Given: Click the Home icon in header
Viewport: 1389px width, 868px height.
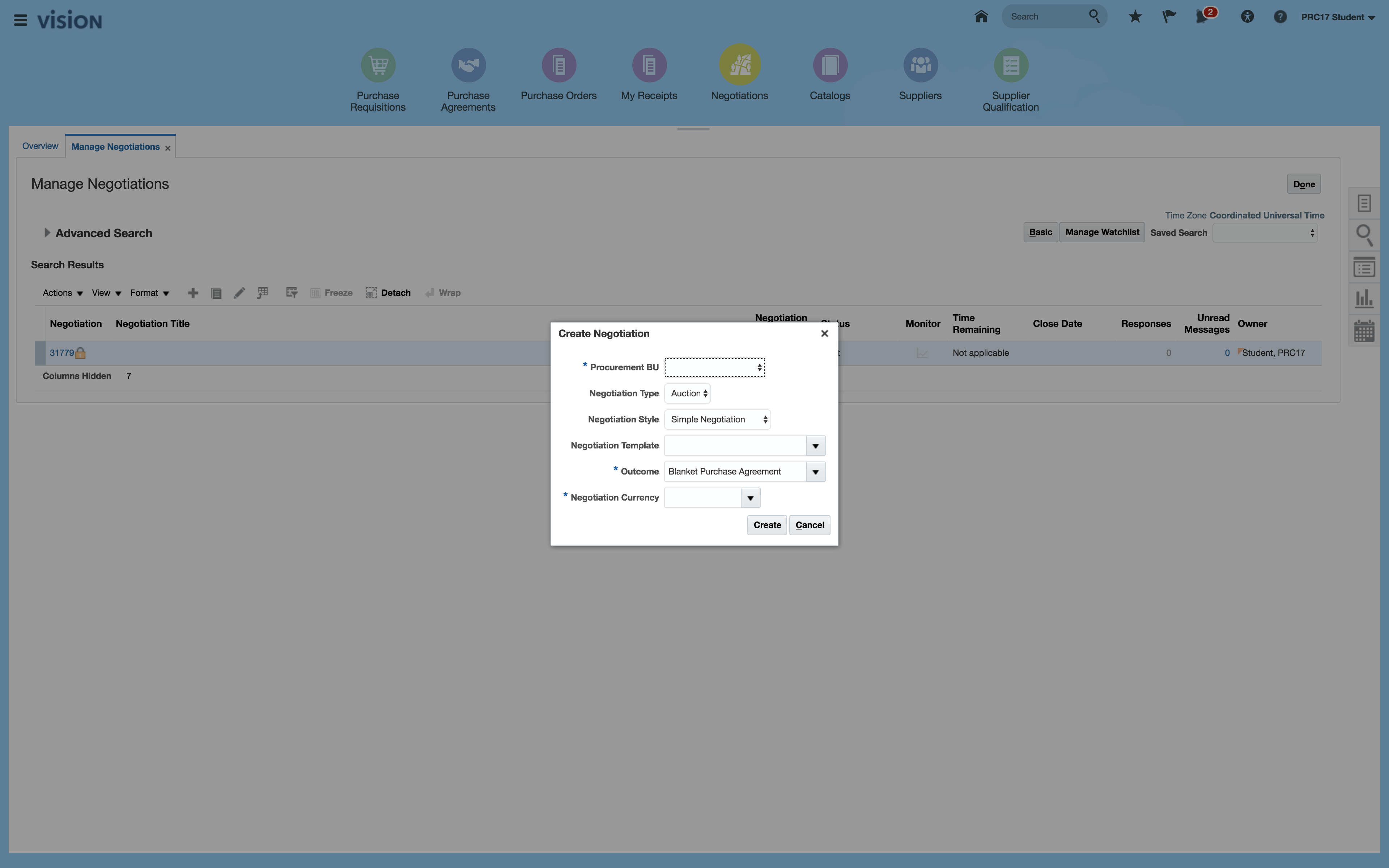Looking at the screenshot, I should coord(981,17).
